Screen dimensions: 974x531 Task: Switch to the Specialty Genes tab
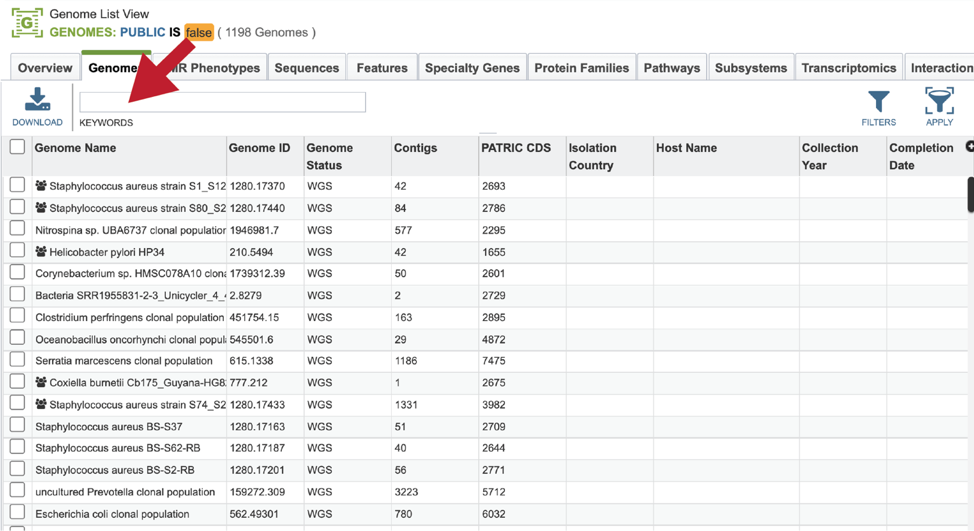click(x=472, y=68)
